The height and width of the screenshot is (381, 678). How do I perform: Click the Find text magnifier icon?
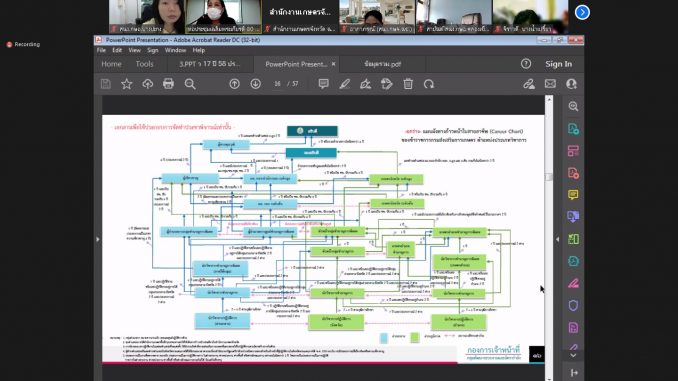tap(190, 84)
